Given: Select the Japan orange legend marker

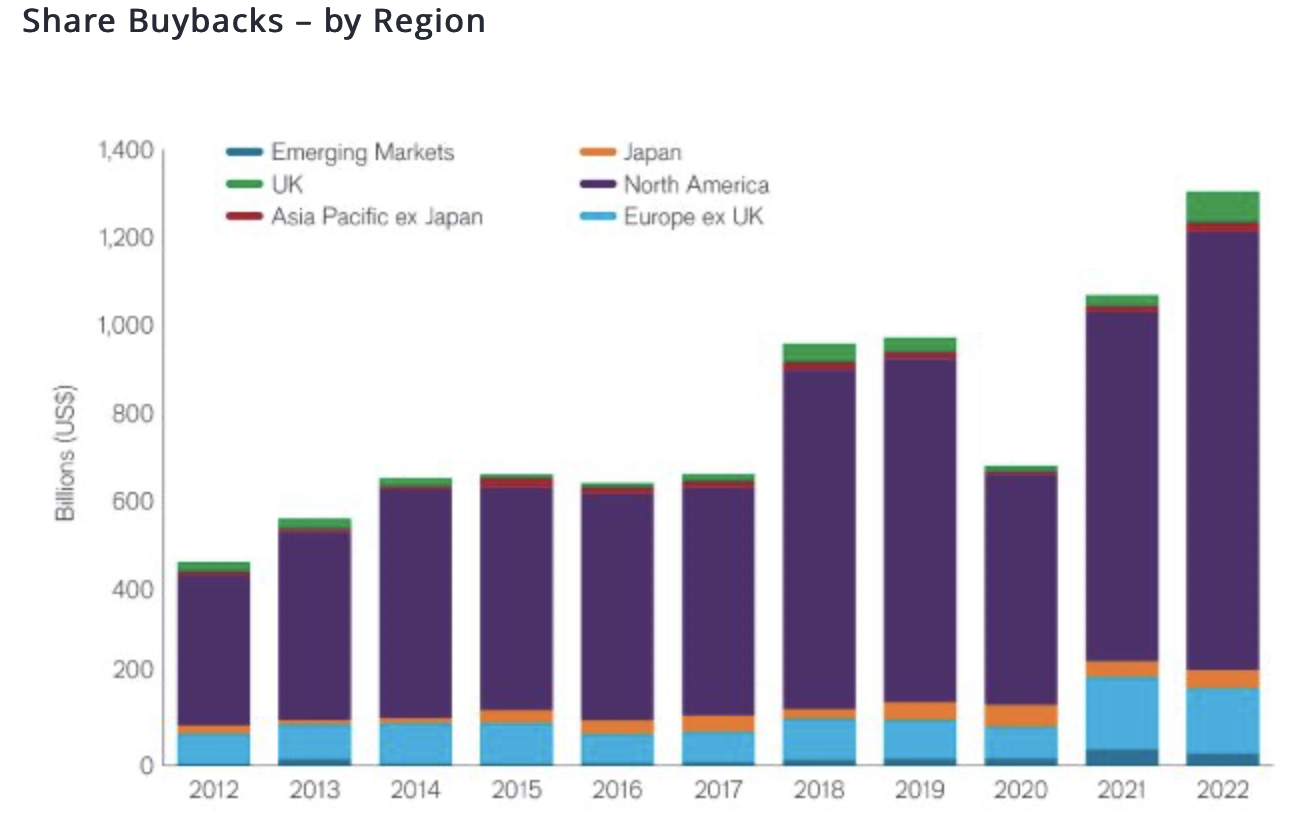Looking at the screenshot, I should (x=598, y=153).
